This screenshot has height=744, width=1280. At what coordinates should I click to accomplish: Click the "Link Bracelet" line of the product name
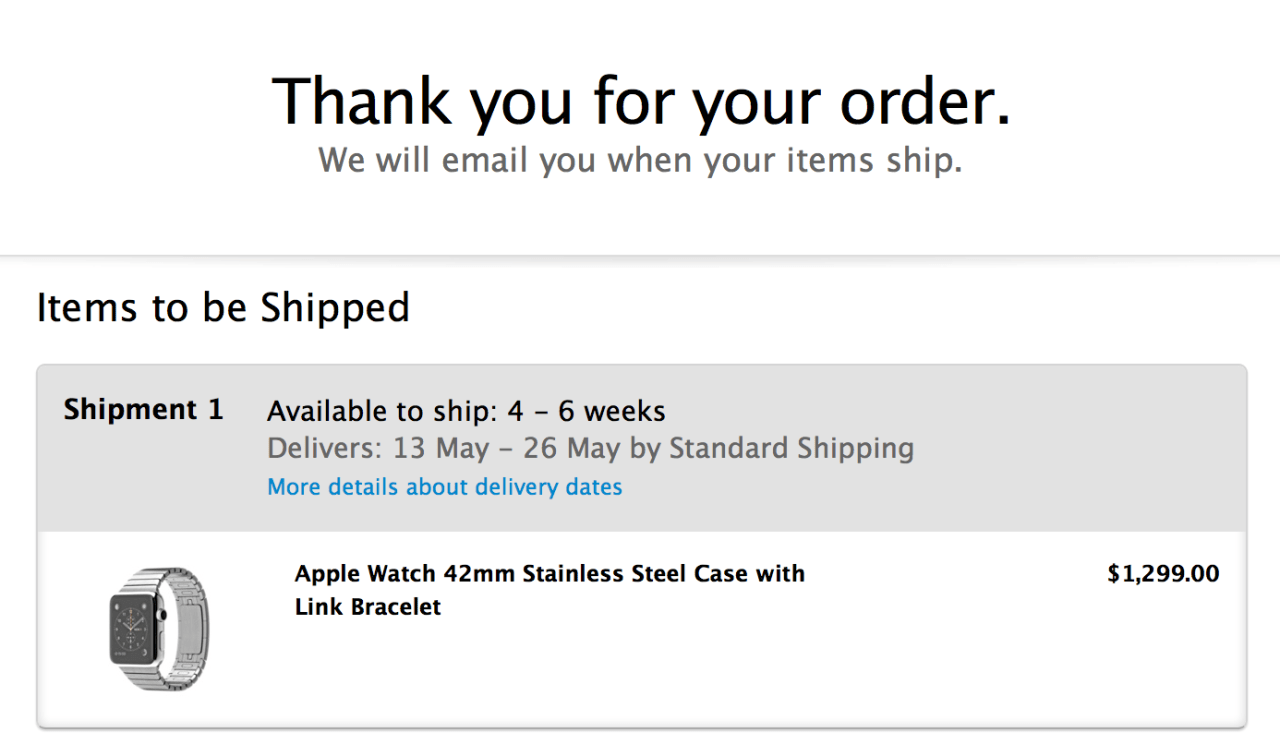click(x=367, y=607)
